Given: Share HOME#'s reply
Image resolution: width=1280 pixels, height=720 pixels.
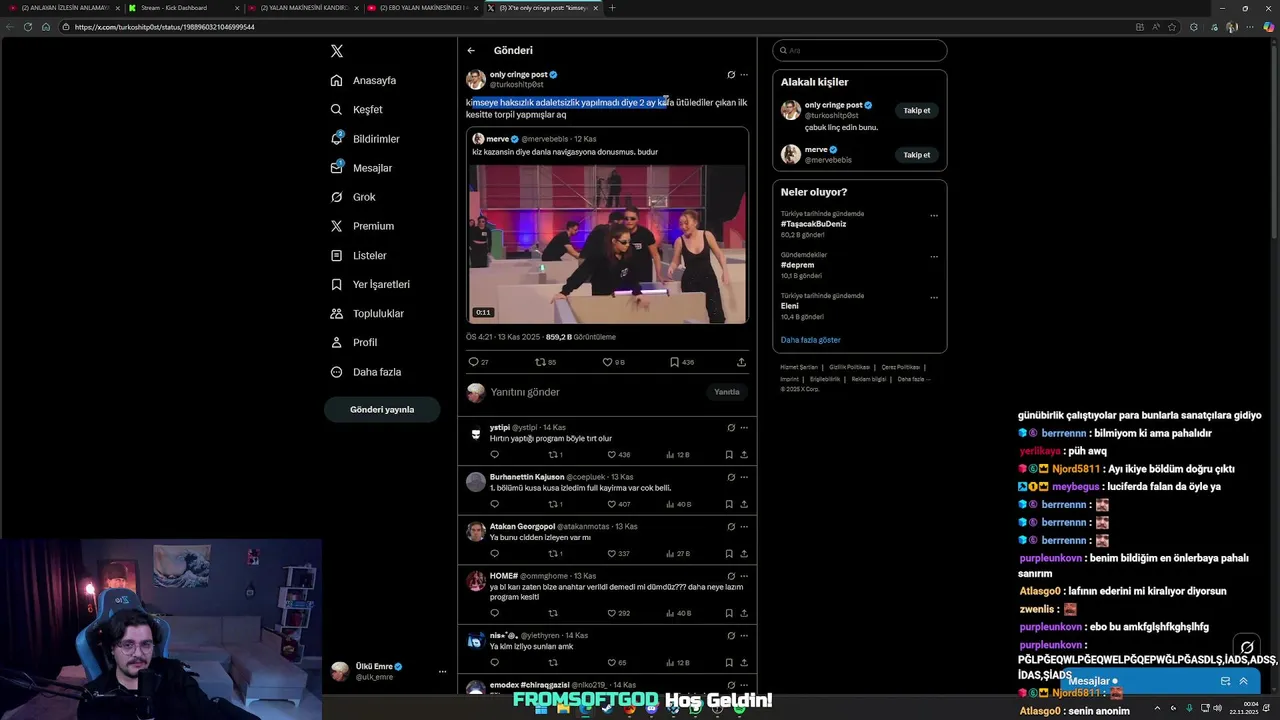Looking at the screenshot, I should 744,613.
